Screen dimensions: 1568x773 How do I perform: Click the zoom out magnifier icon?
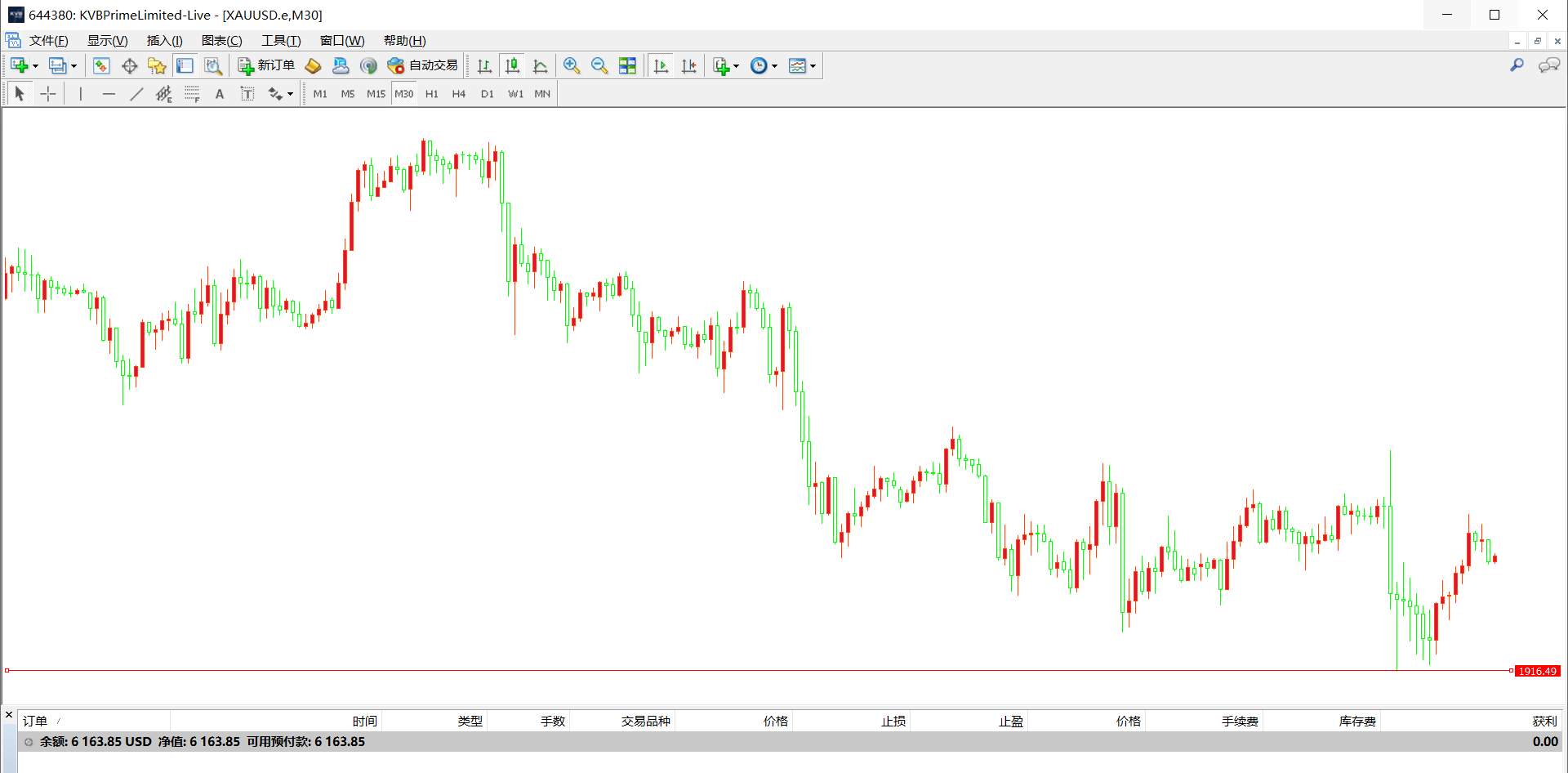(599, 66)
